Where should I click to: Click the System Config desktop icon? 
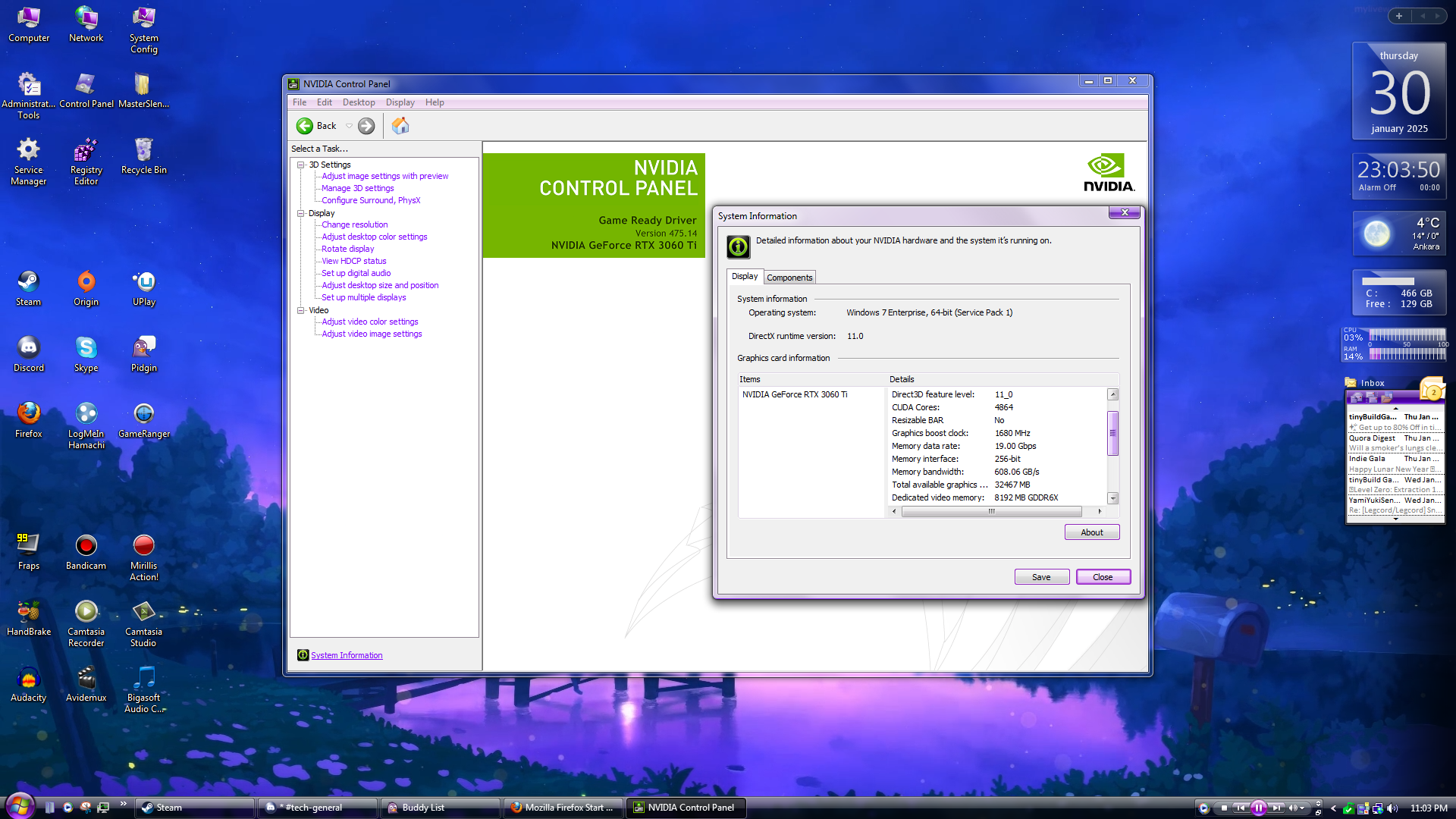click(x=143, y=30)
